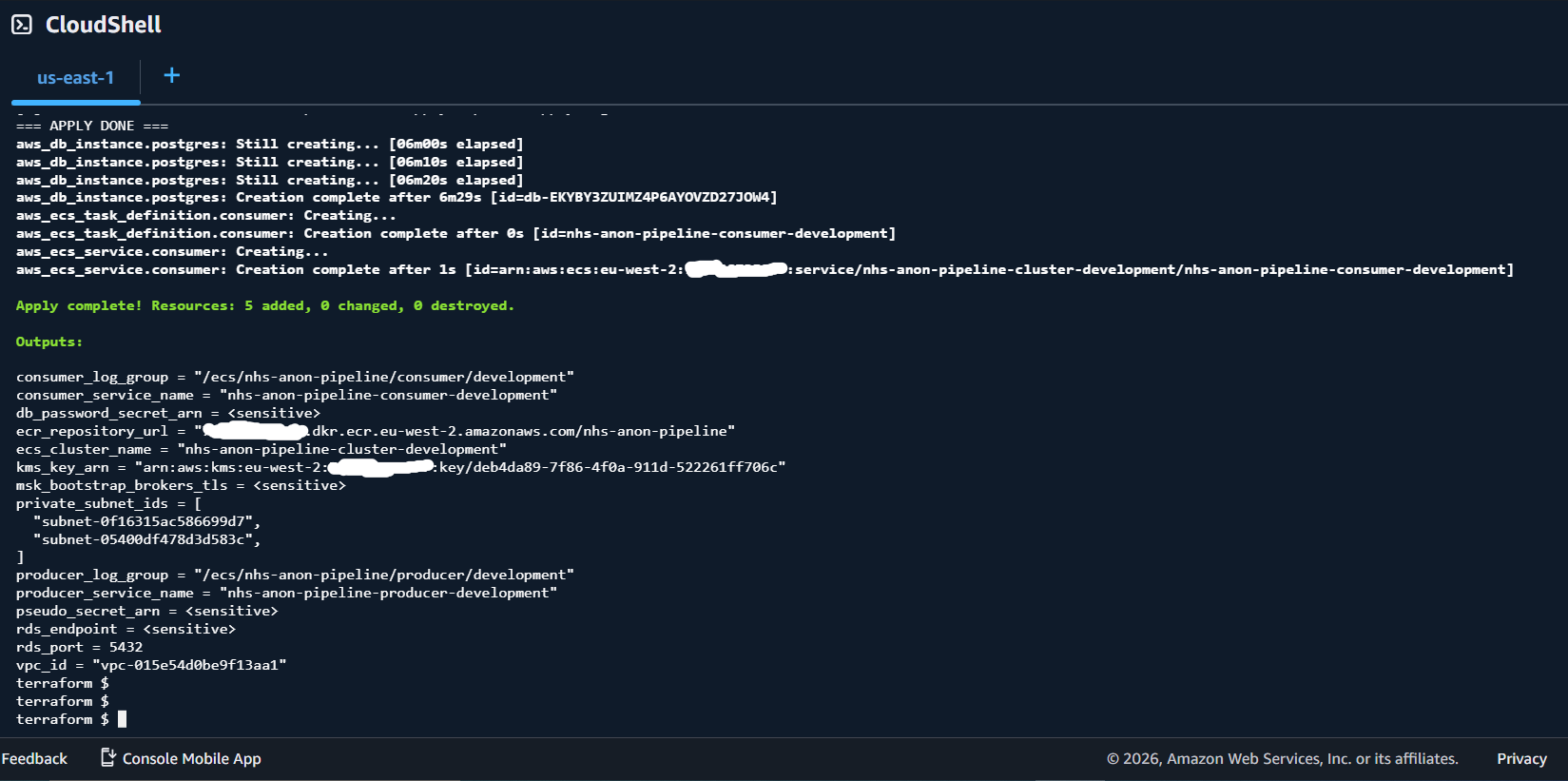Click the db_password_secret_arn sensitive line

point(168,413)
